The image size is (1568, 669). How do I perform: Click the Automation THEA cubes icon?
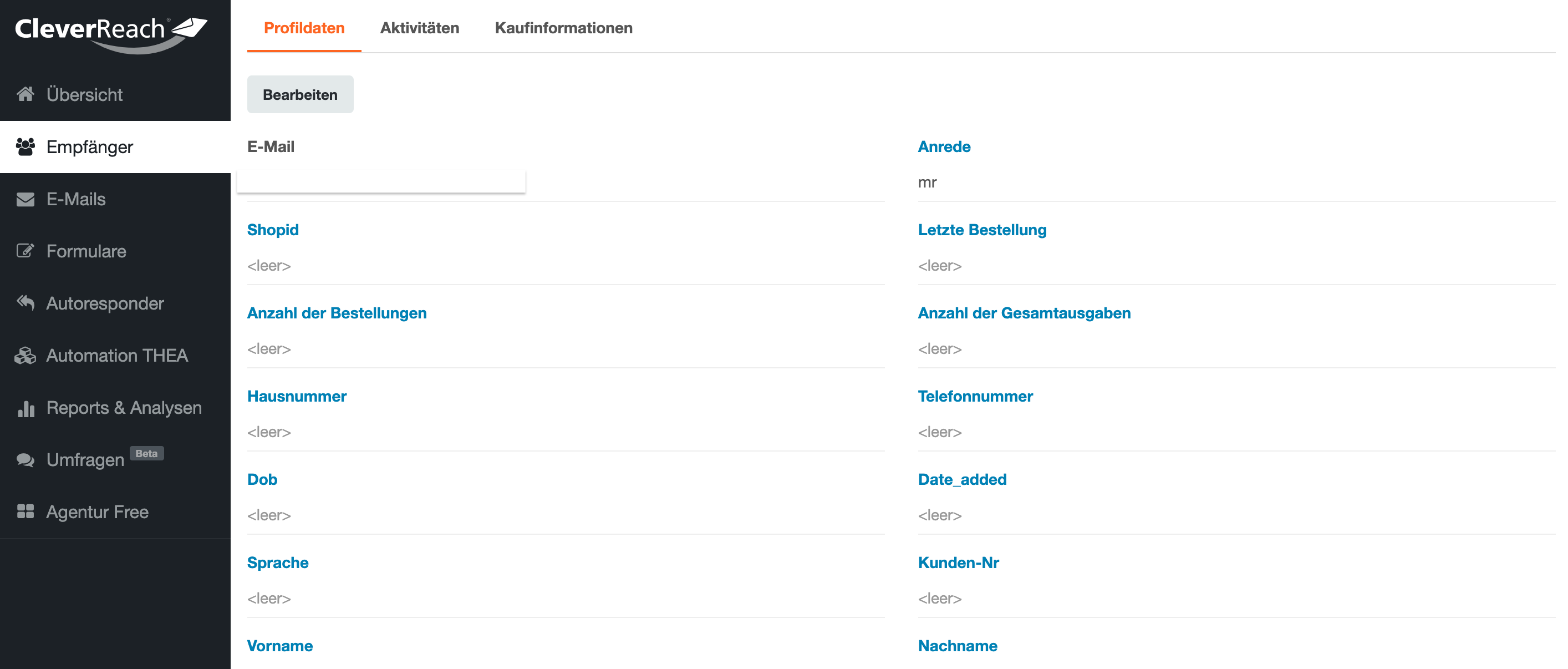point(26,356)
